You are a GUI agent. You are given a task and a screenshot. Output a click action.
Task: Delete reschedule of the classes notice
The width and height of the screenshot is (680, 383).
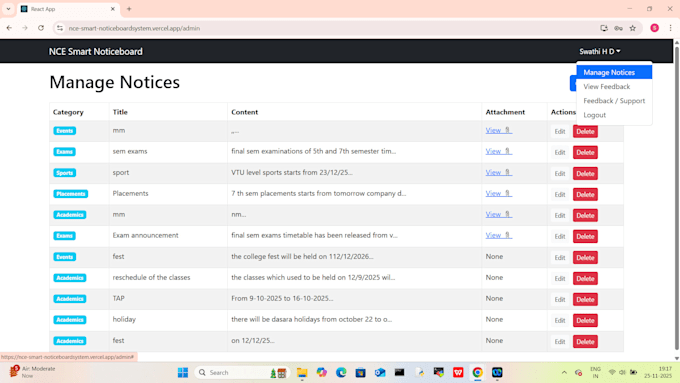coord(585,278)
